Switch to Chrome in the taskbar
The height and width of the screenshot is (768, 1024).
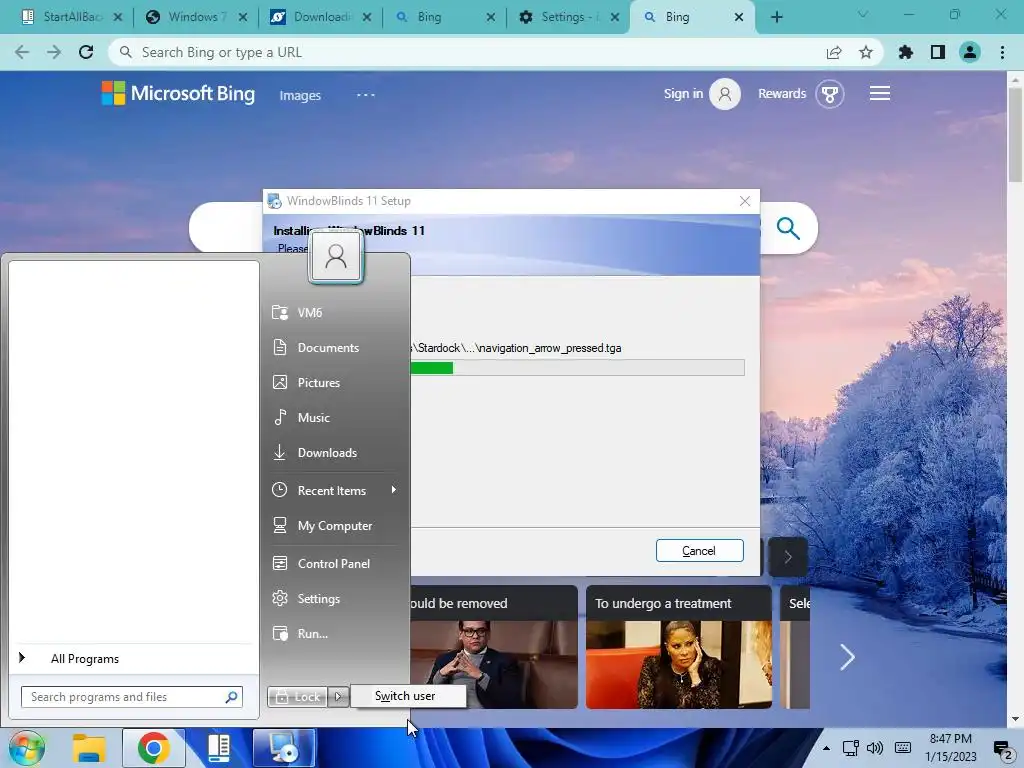point(153,748)
